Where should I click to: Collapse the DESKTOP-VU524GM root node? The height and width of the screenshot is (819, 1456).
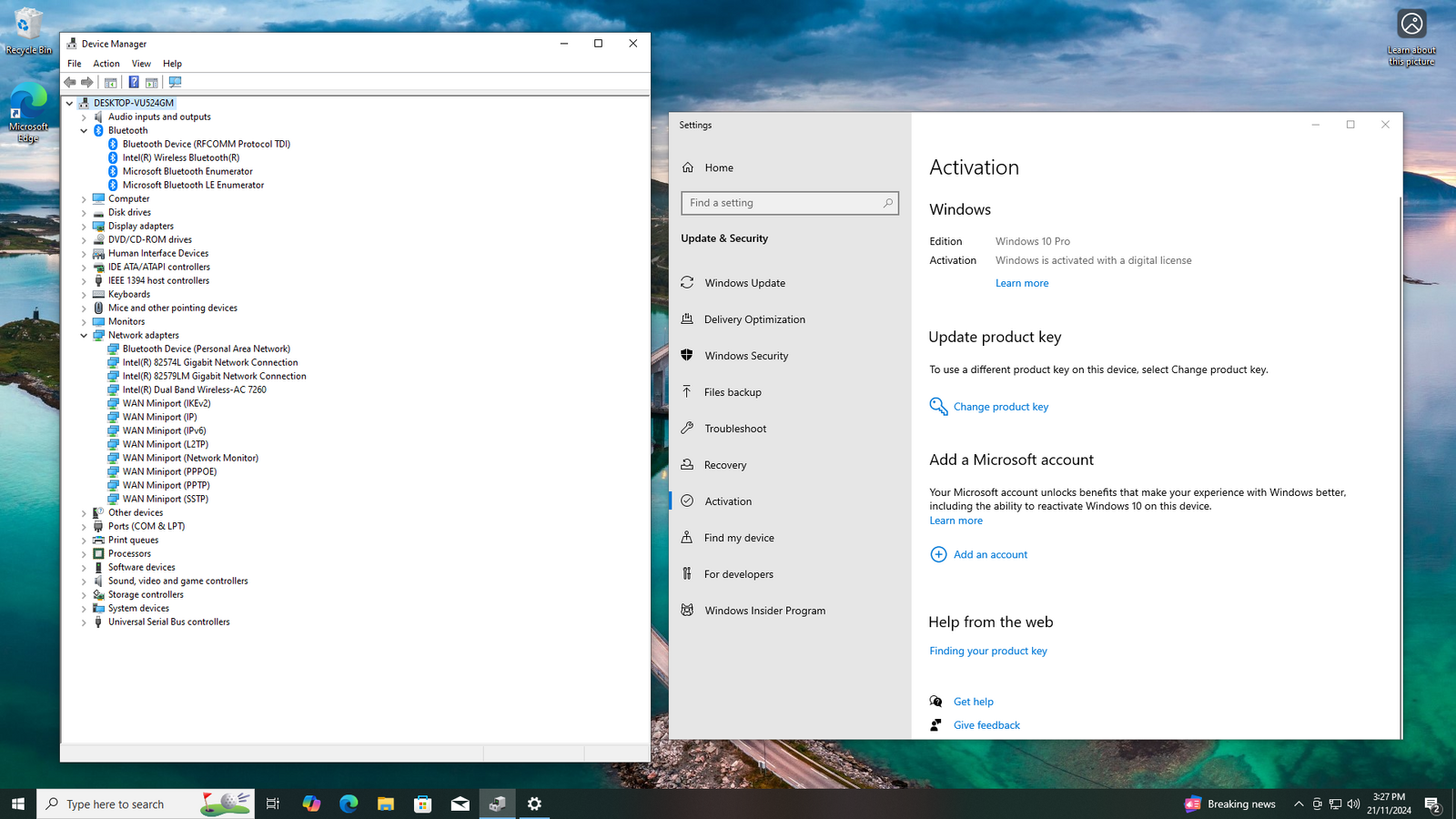pyautogui.click(x=69, y=103)
